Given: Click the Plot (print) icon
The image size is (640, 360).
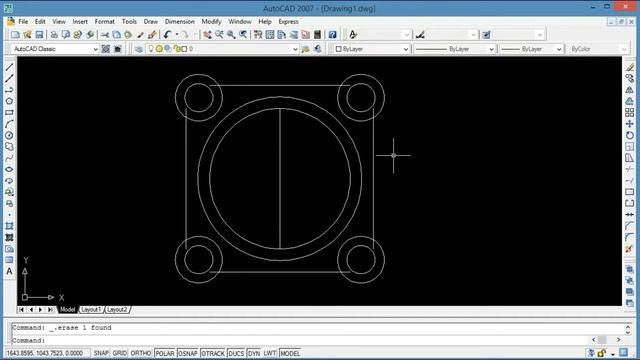Looking at the screenshot, I should (x=54, y=35).
